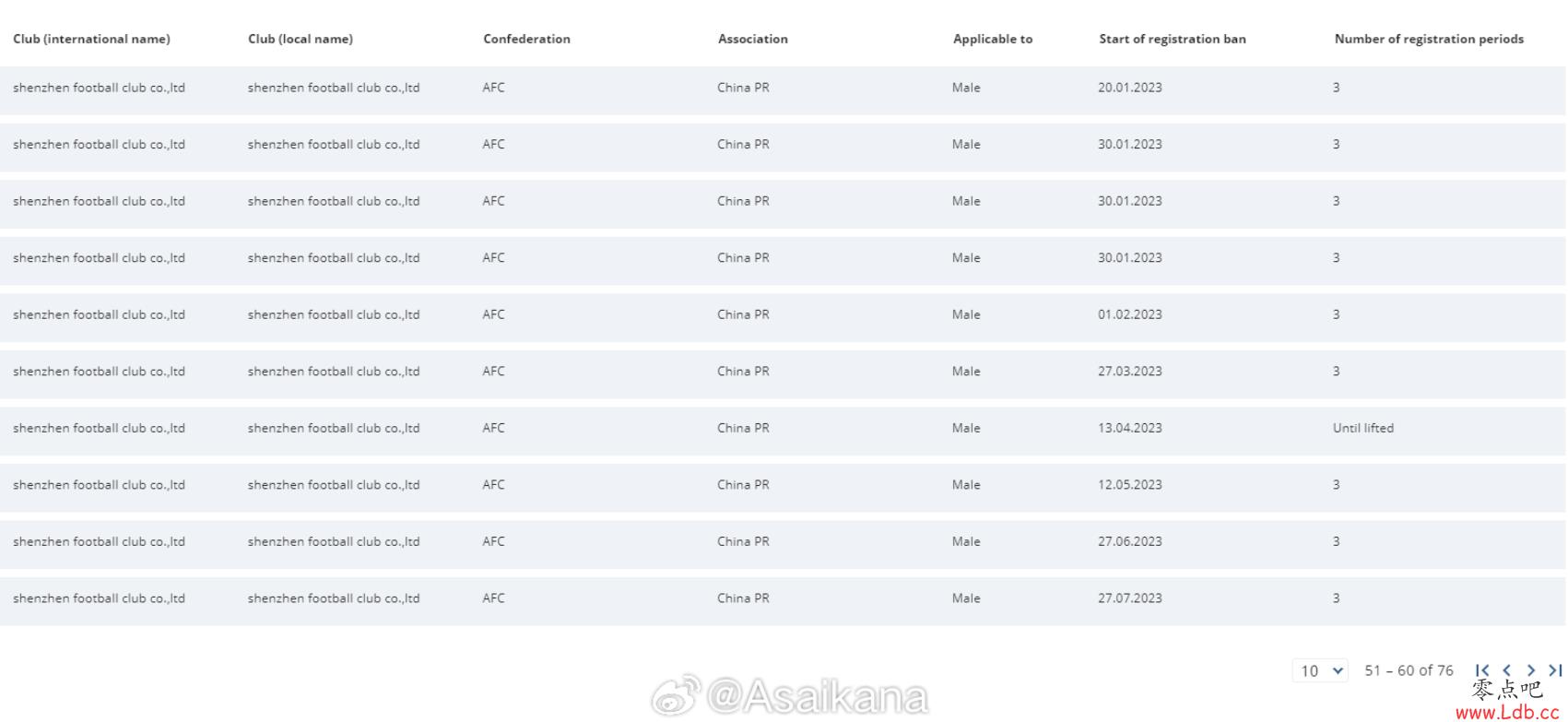Sort by Start of registration ban header
This screenshot has height=722, width=1568.
pos(1172,39)
